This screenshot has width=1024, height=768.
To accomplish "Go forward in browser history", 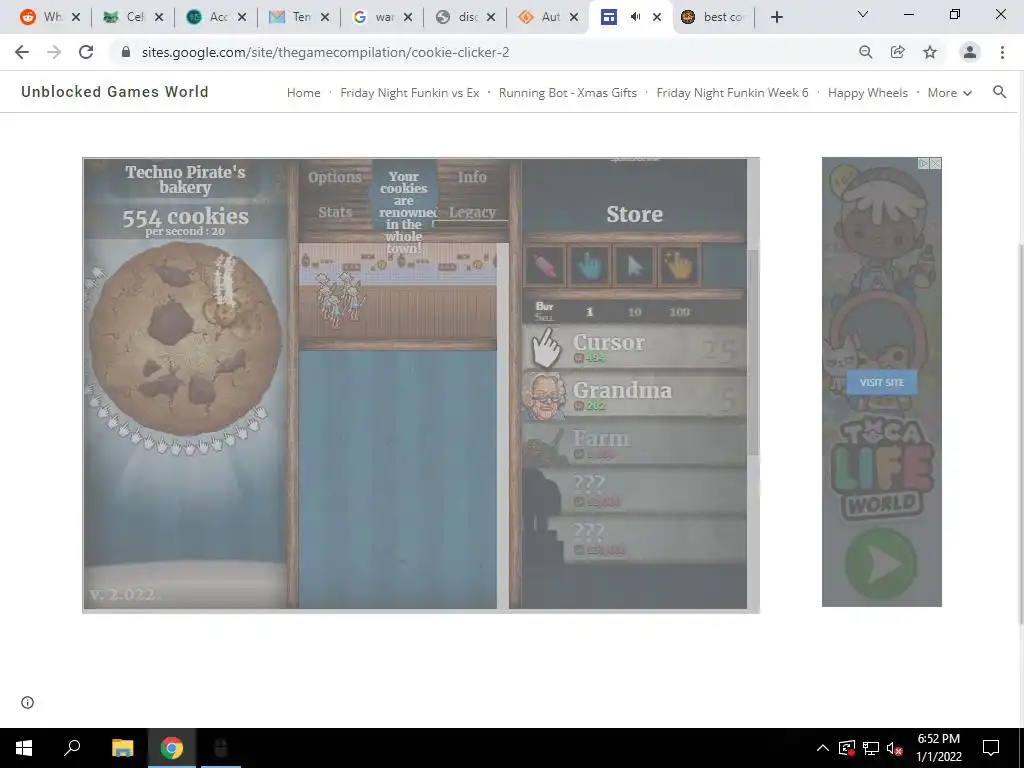I will click(x=54, y=52).
